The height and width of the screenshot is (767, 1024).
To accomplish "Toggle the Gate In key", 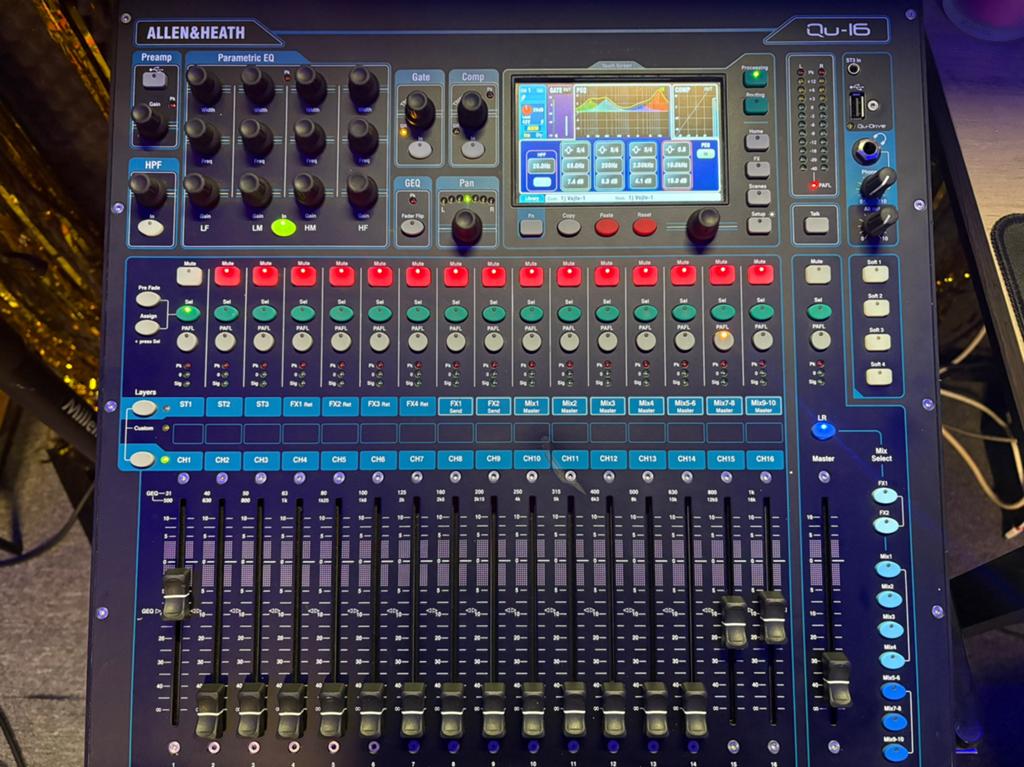I will click(420, 150).
